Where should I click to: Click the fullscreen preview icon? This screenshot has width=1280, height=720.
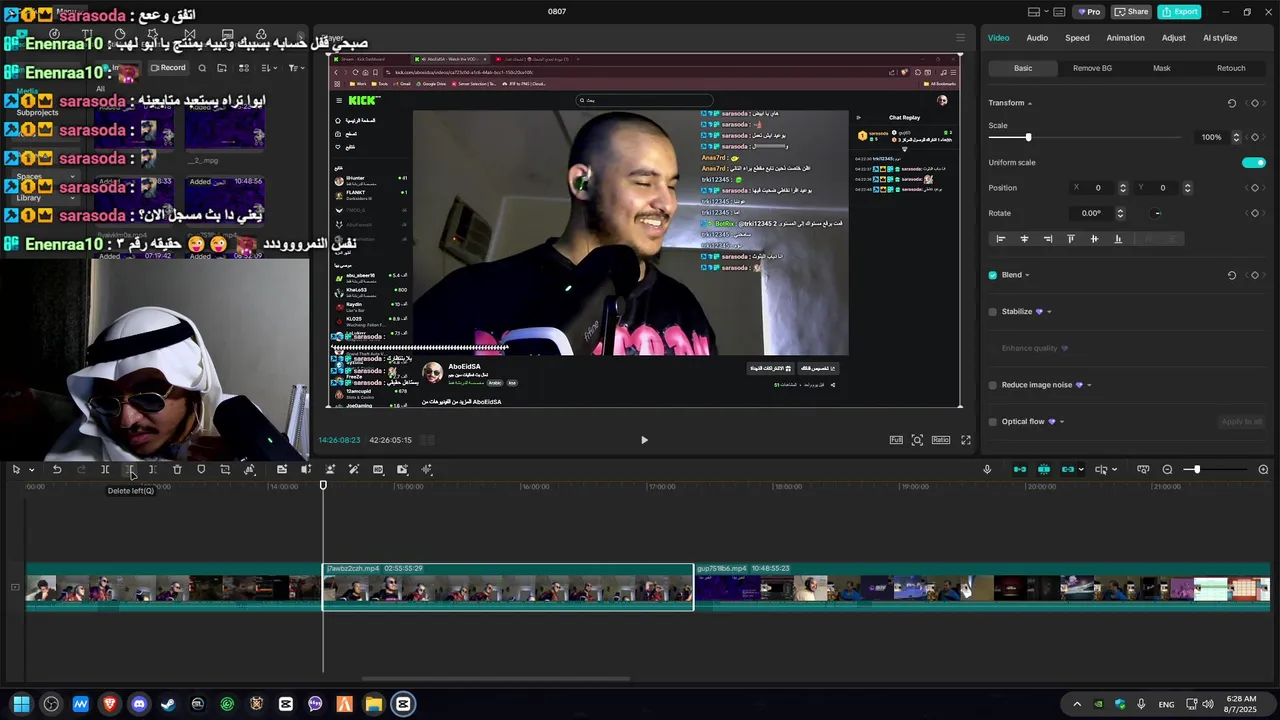[966, 440]
